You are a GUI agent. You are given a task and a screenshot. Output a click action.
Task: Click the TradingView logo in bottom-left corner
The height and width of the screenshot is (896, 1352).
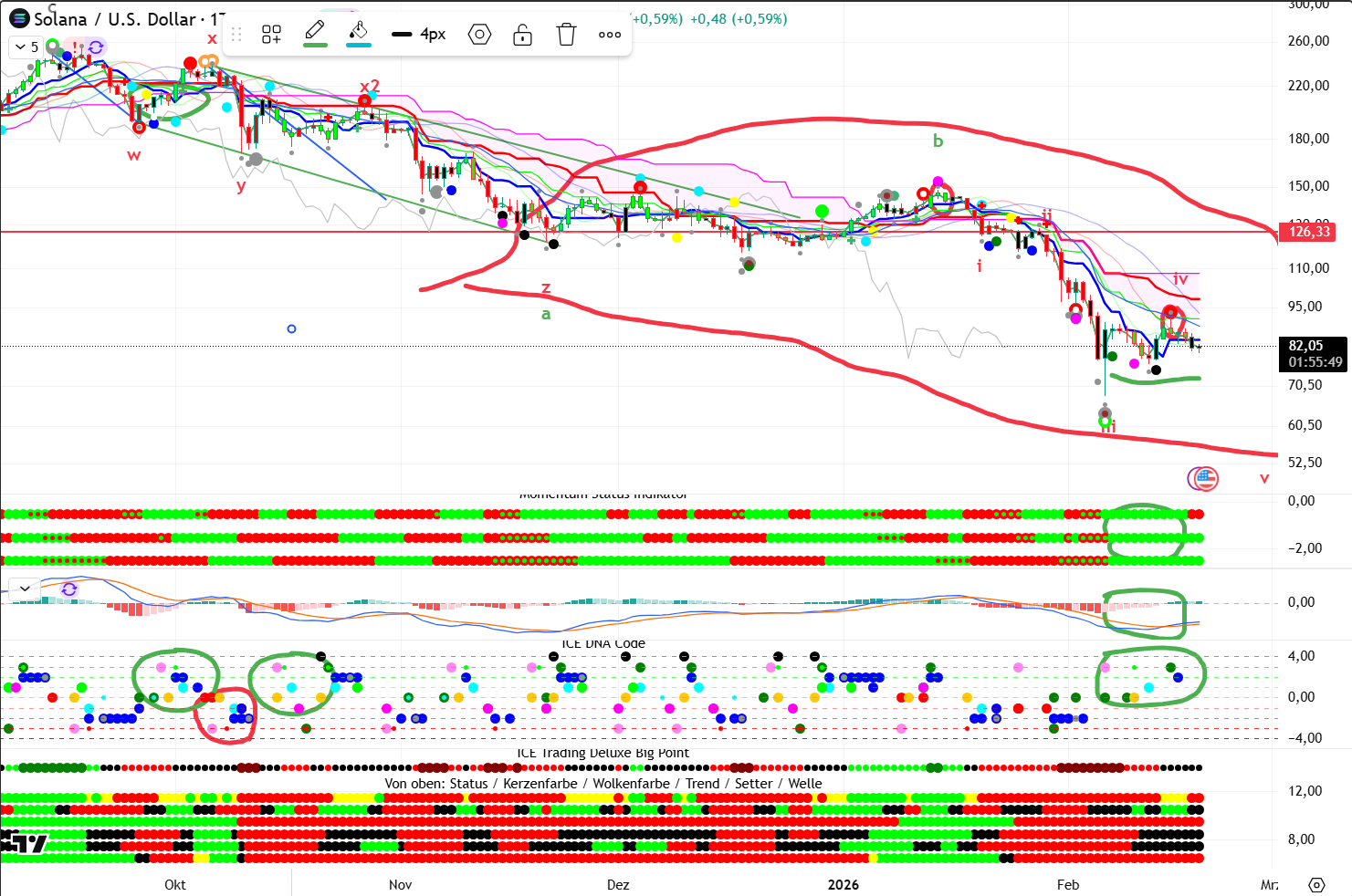(25, 843)
